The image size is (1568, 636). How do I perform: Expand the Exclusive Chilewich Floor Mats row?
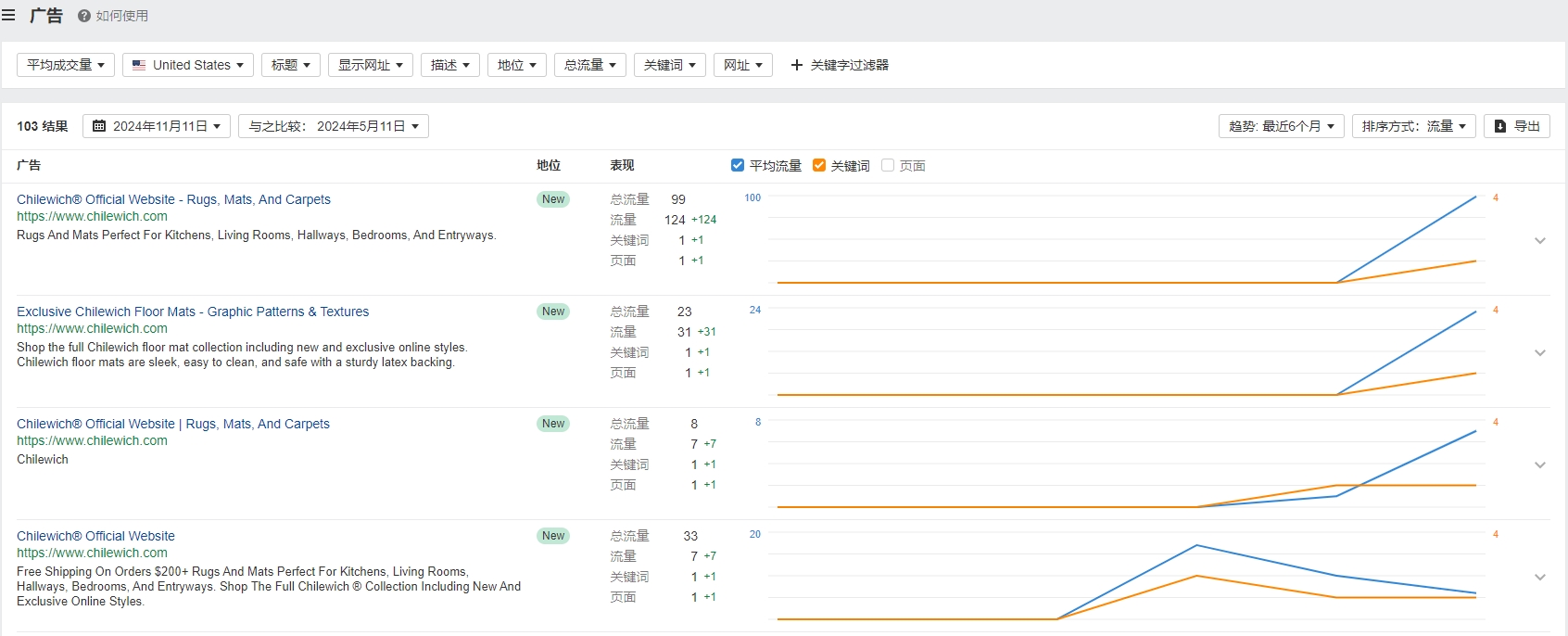pos(1540,352)
